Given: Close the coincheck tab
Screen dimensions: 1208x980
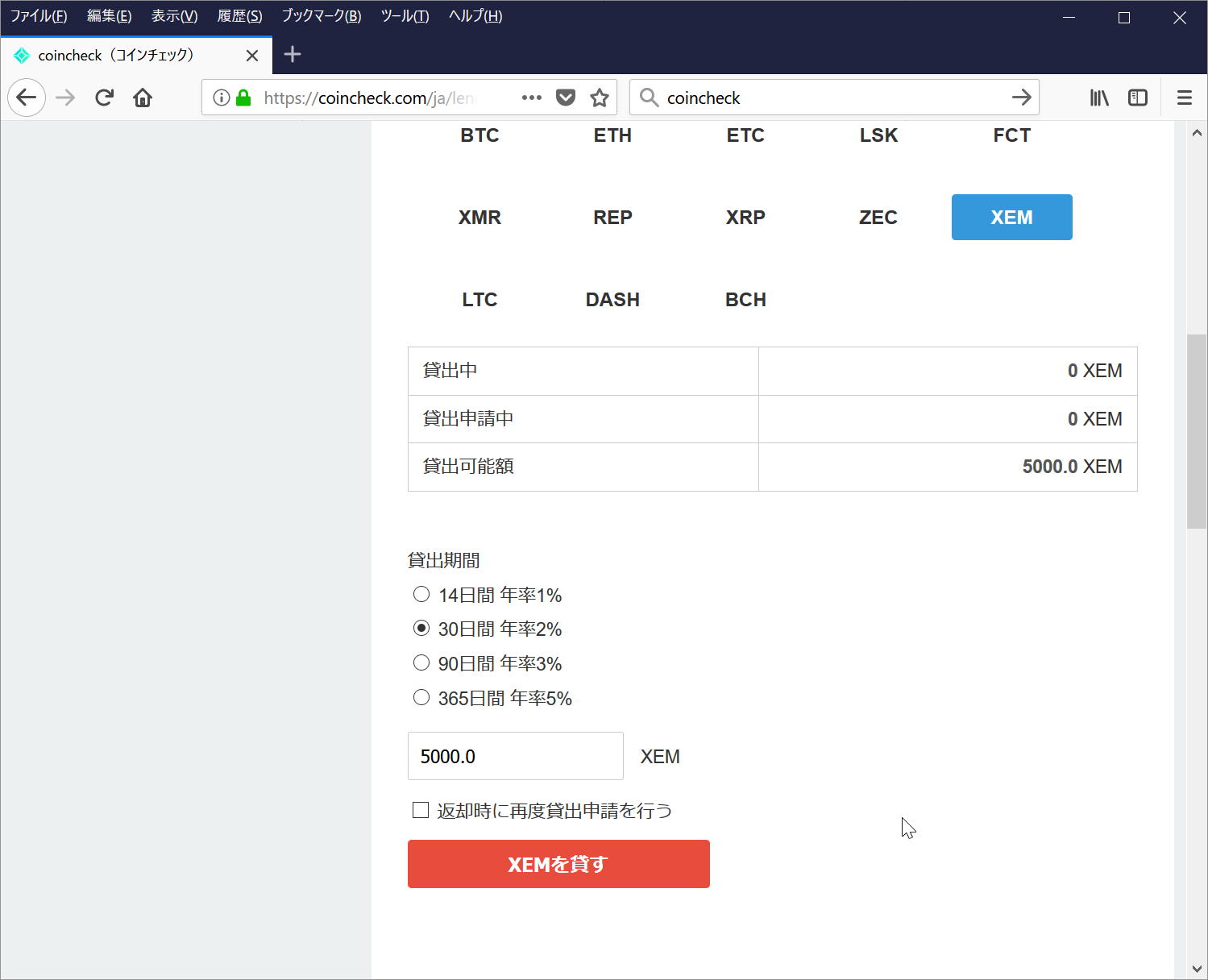Looking at the screenshot, I should coord(252,56).
